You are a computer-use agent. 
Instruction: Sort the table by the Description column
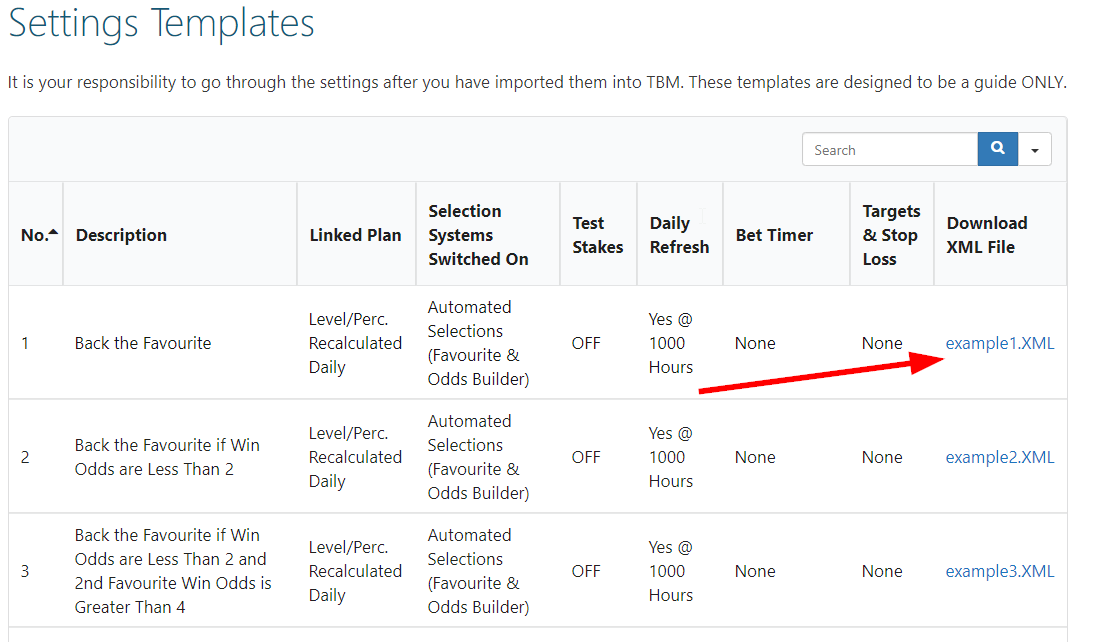point(121,234)
